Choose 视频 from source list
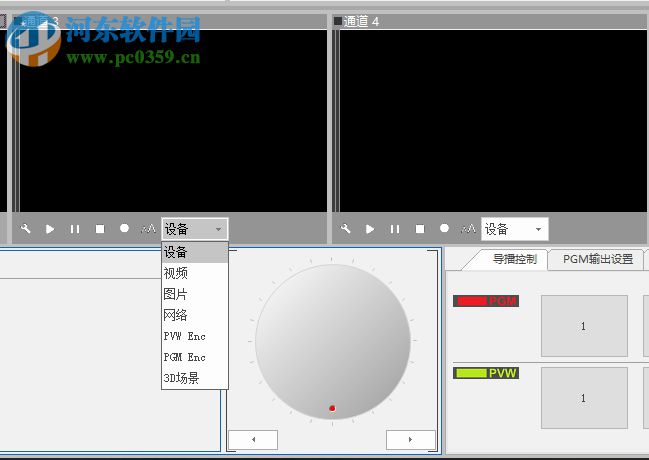Viewport: 649px width, 460px height. [195, 273]
